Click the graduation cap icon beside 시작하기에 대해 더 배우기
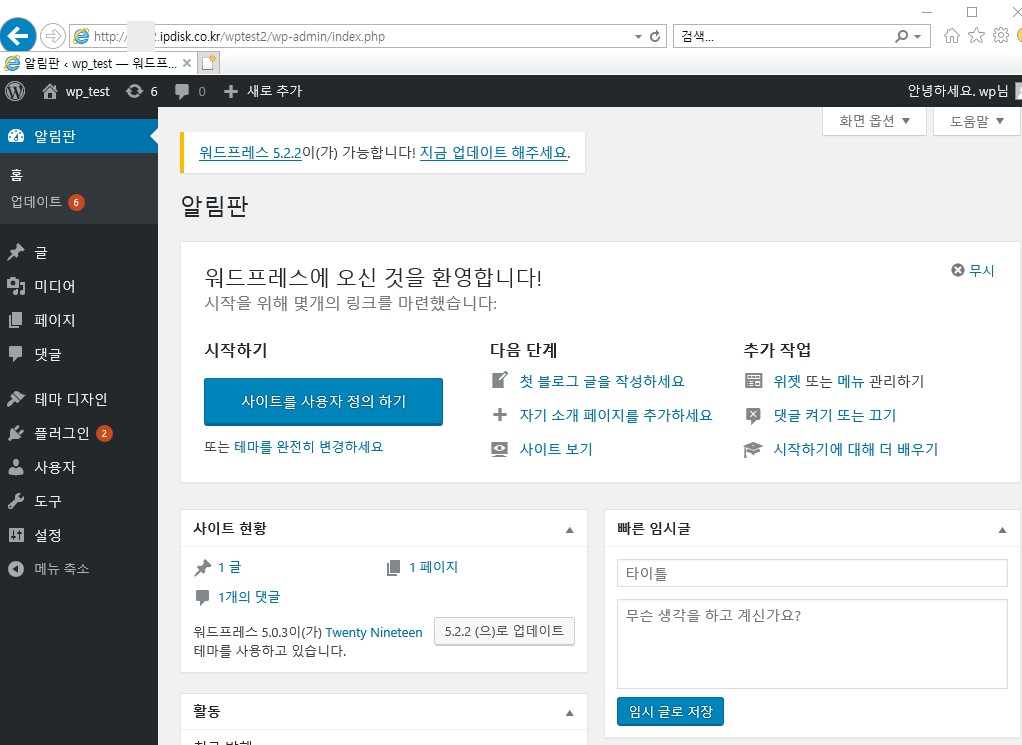Screen dimensions: 1022x745 click(753, 449)
